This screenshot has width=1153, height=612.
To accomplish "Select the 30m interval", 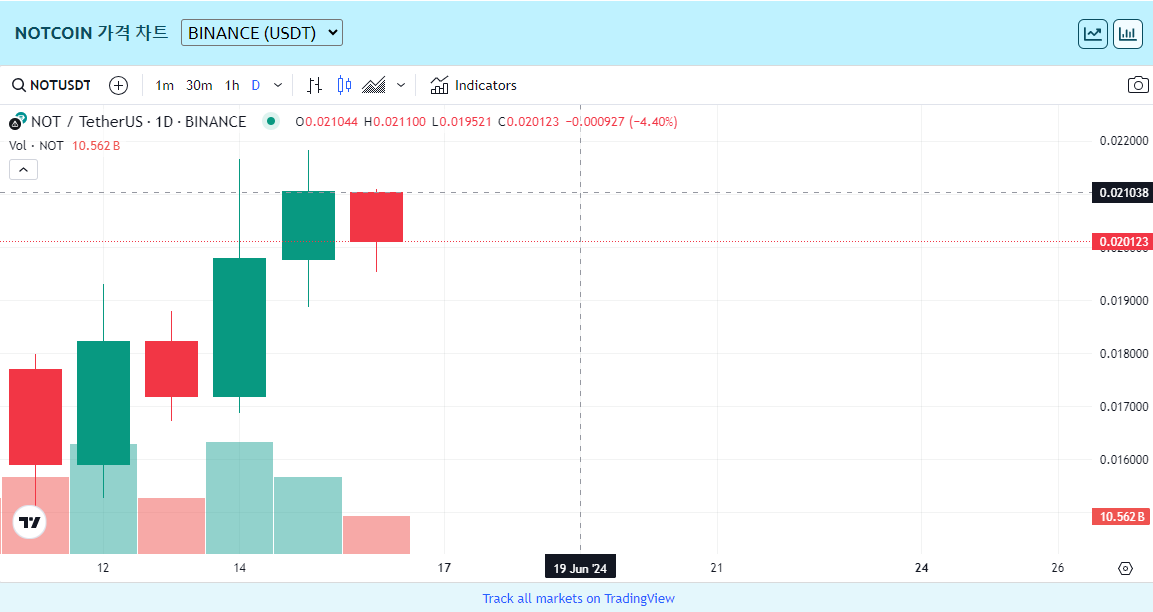I will click(x=199, y=85).
